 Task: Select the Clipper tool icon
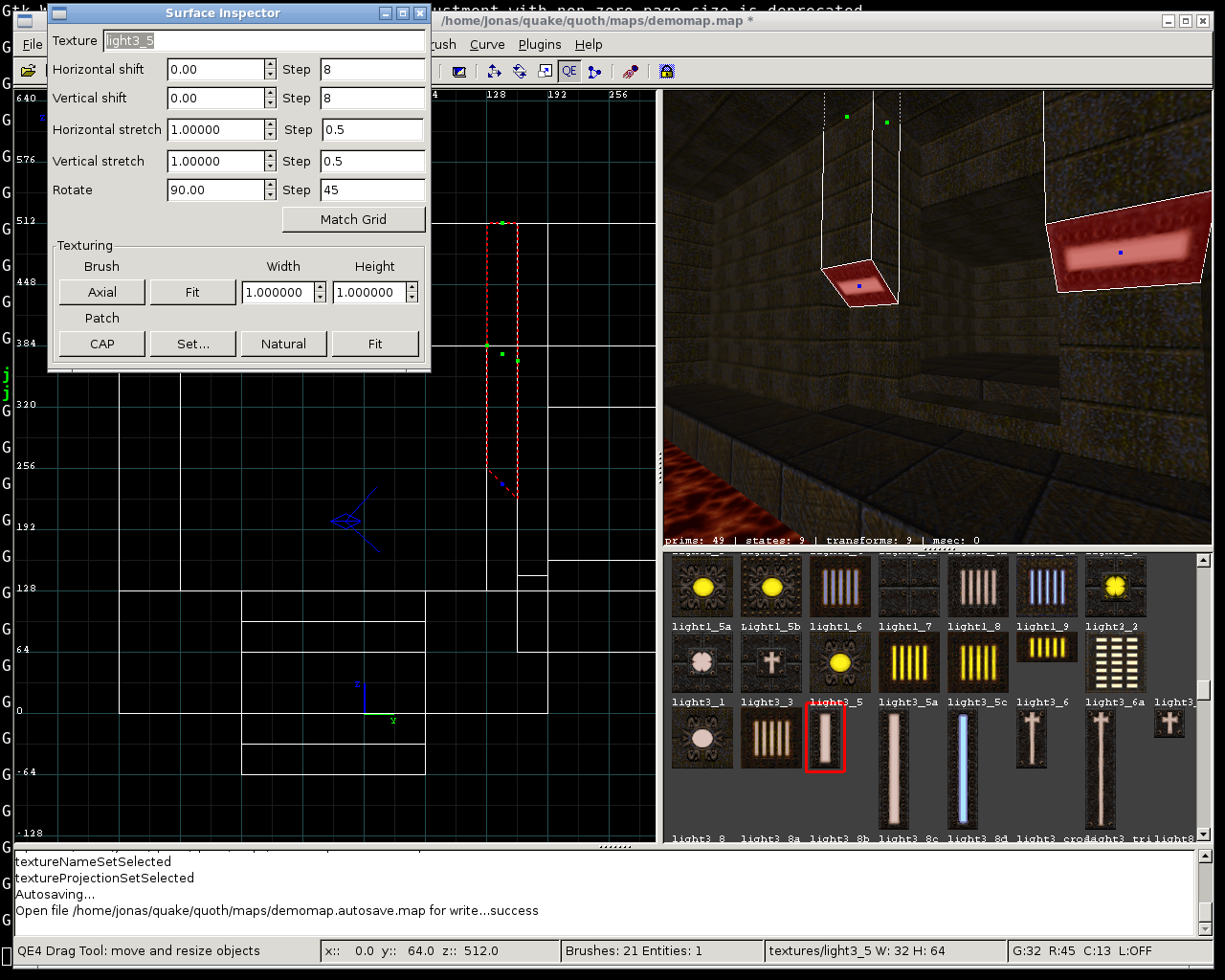coord(595,71)
